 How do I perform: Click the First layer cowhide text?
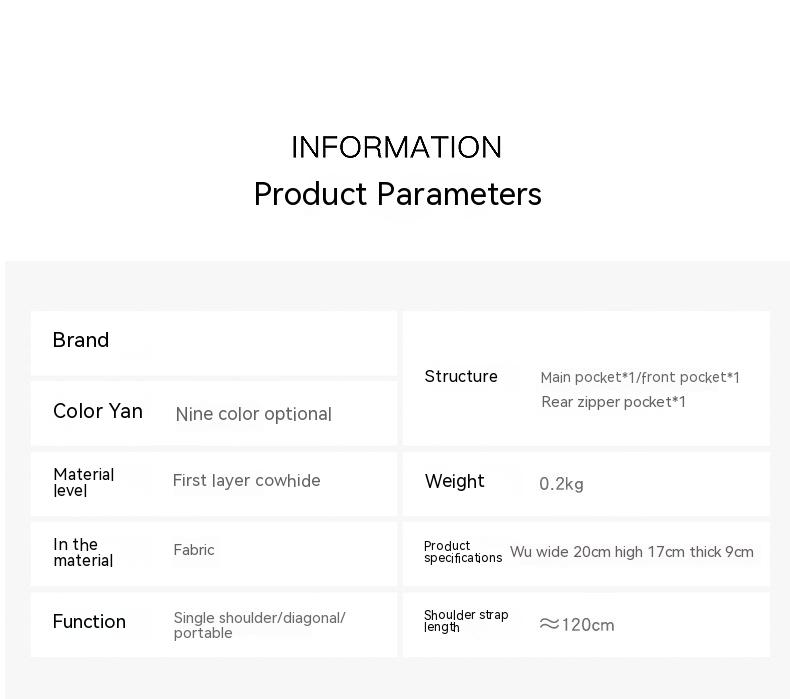(x=246, y=481)
